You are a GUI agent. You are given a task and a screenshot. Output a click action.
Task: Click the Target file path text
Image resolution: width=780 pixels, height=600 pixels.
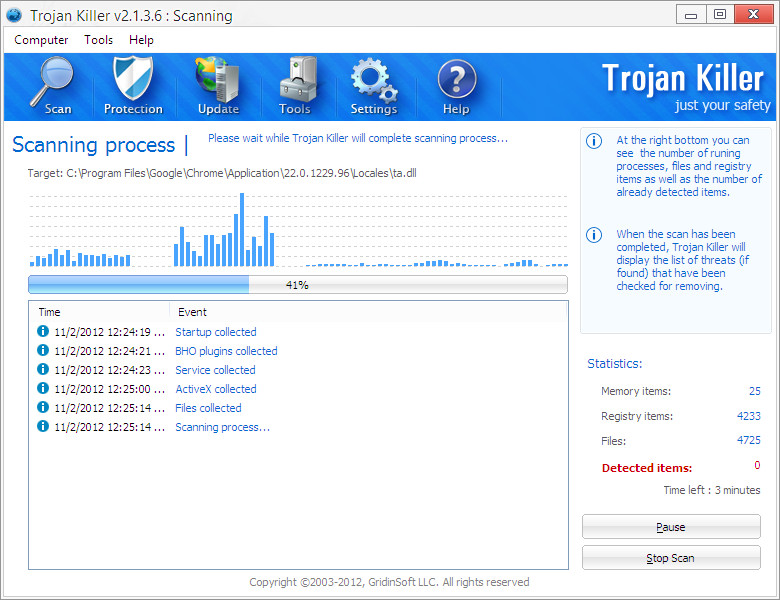tap(222, 173)
